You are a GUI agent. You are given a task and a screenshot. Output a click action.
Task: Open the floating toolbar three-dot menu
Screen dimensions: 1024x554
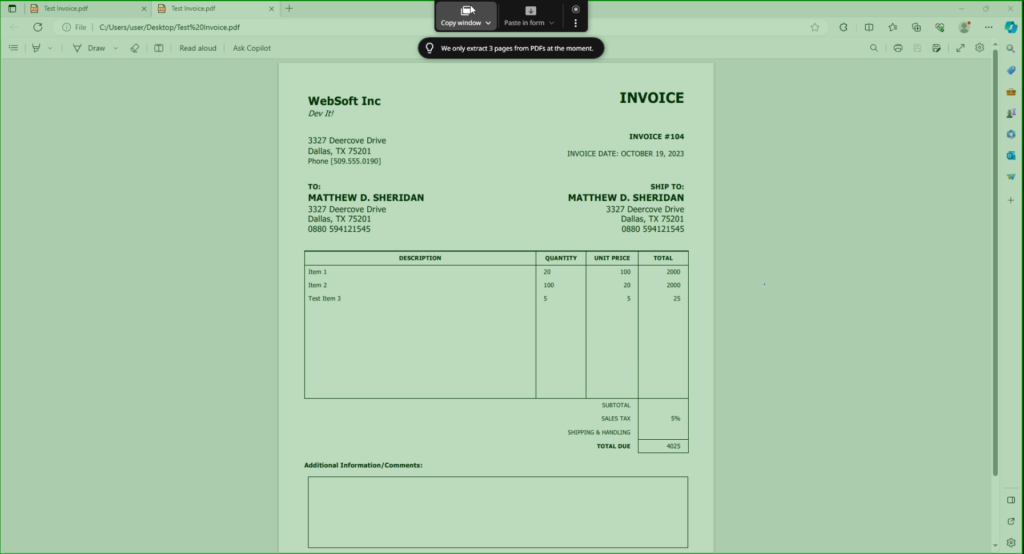point(575,23)
